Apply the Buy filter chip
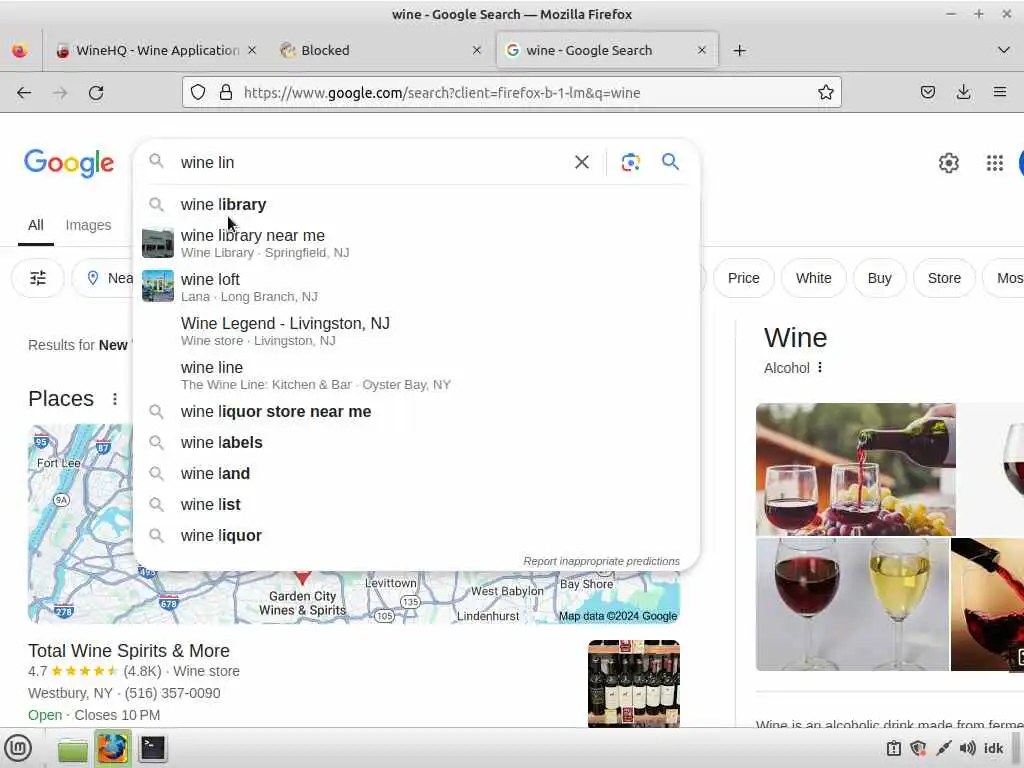1024x768 pixels. [x=879, y=278]
